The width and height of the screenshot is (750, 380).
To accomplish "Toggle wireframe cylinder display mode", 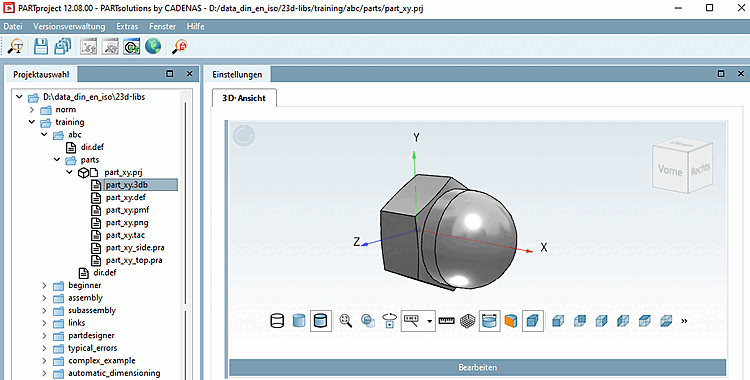I will 277,321.
